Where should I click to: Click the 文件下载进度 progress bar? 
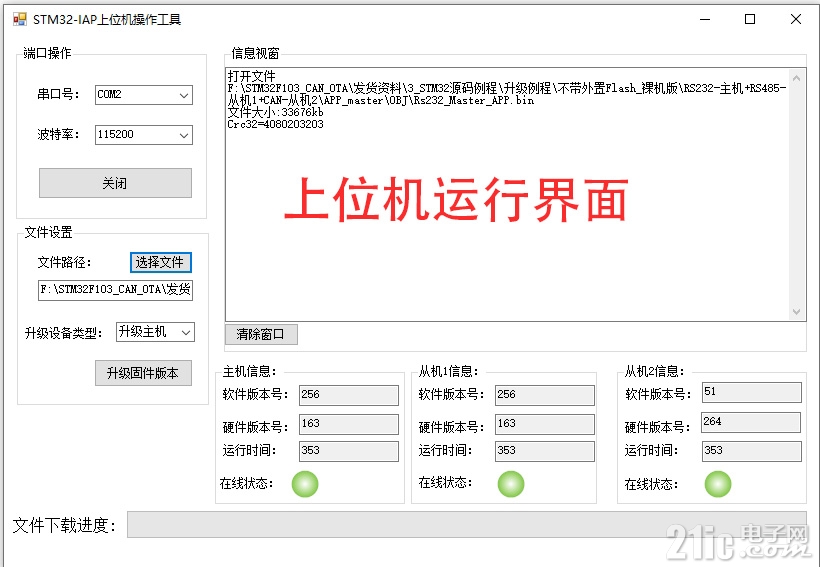coord(466,525)
